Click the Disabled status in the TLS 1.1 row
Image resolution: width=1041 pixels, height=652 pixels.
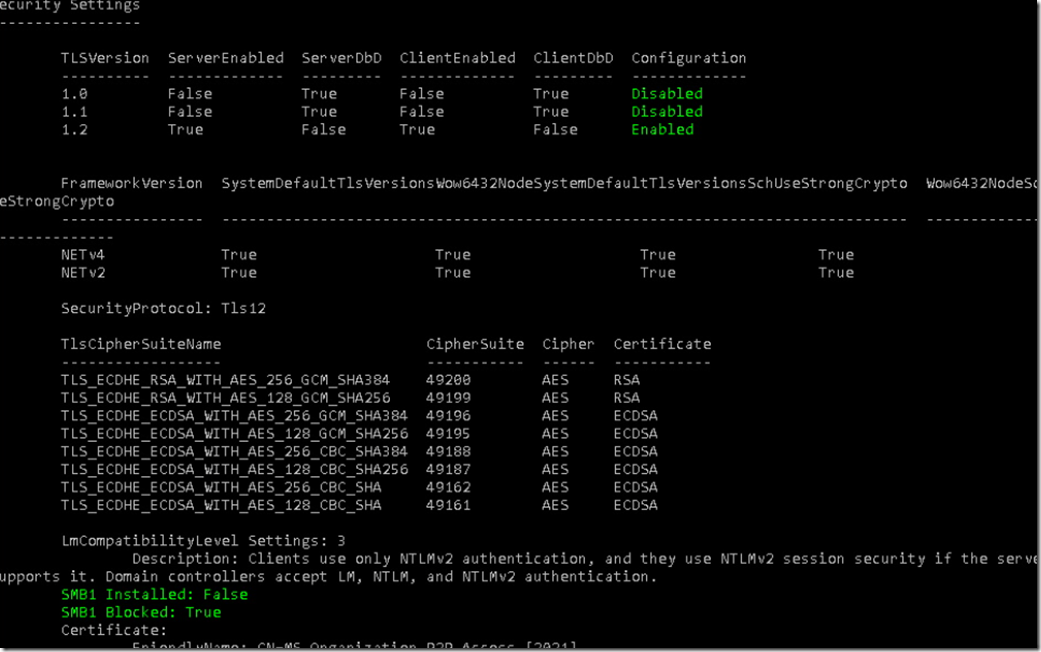[666, 112]
